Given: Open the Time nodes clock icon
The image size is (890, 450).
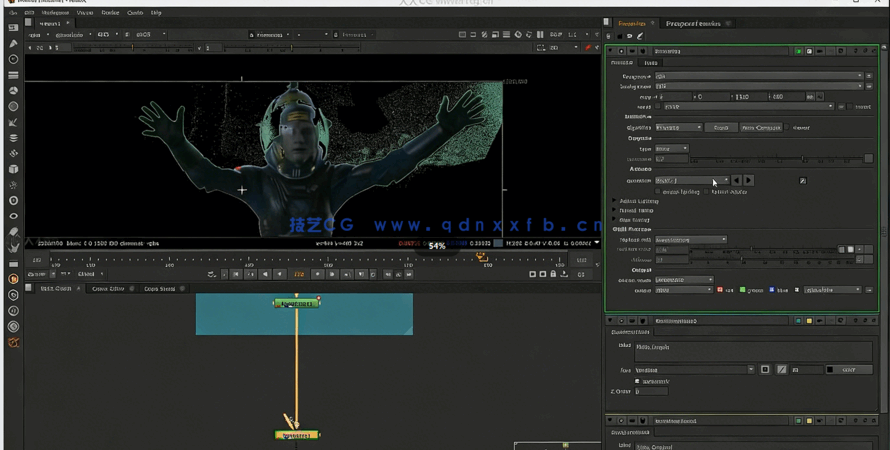Looking at the screenshot, I should click(13, 60).
